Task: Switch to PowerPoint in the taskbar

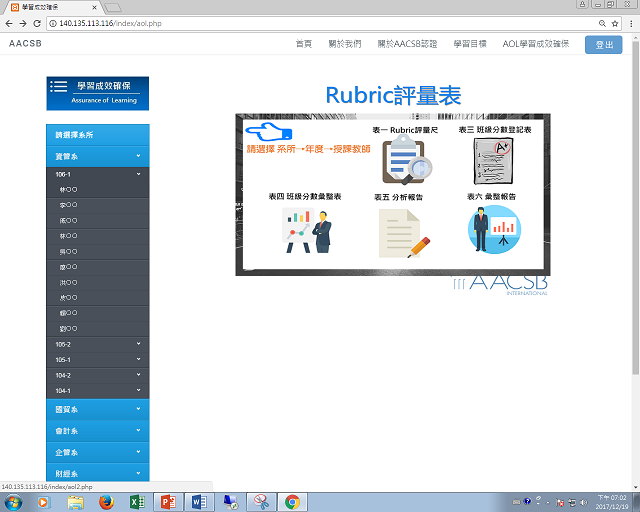Action: (168, 502)
